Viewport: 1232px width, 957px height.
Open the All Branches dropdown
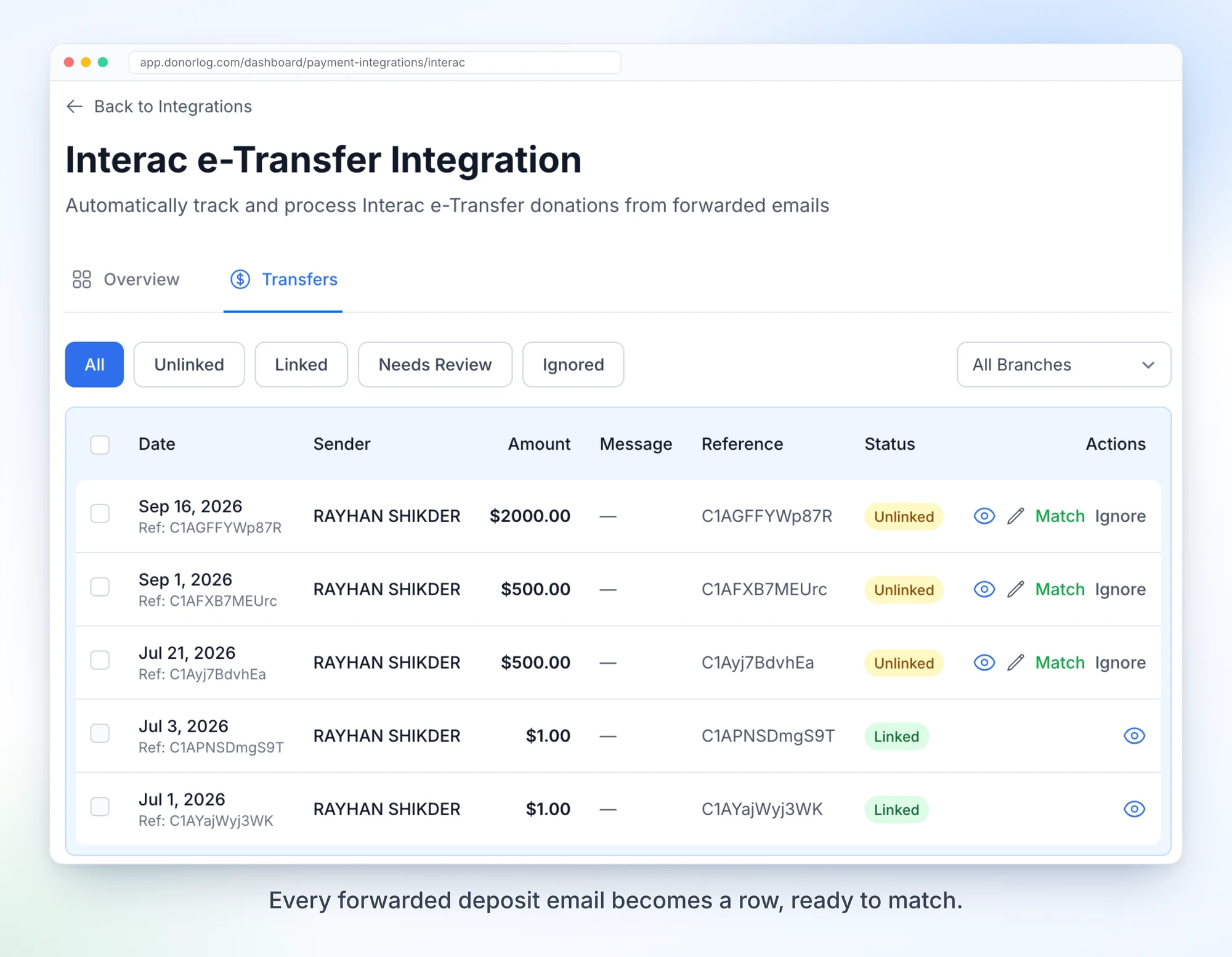1064,365
